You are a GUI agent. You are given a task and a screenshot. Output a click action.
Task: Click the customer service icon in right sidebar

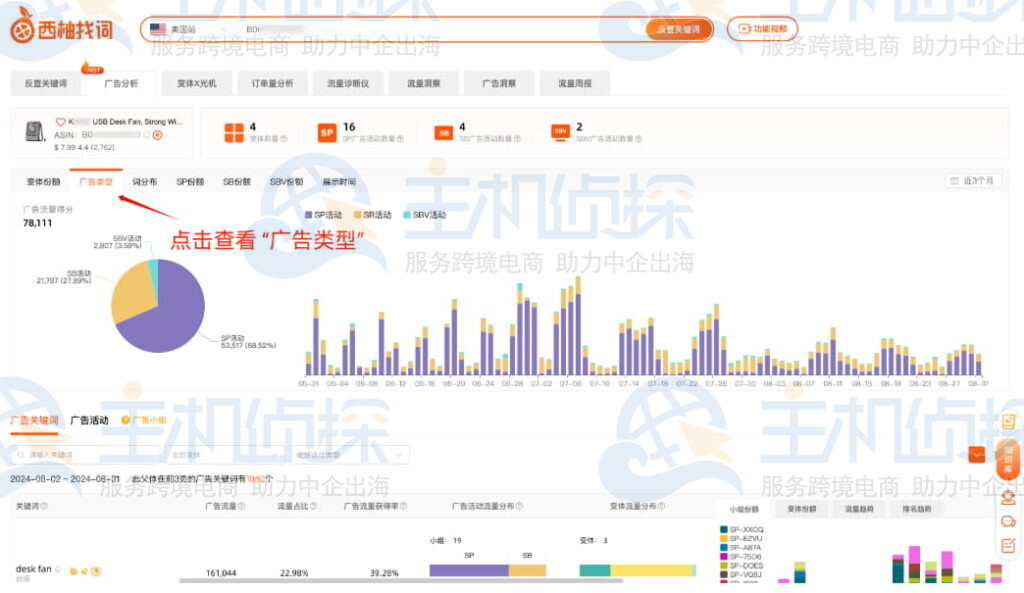tap(1008, 497)
